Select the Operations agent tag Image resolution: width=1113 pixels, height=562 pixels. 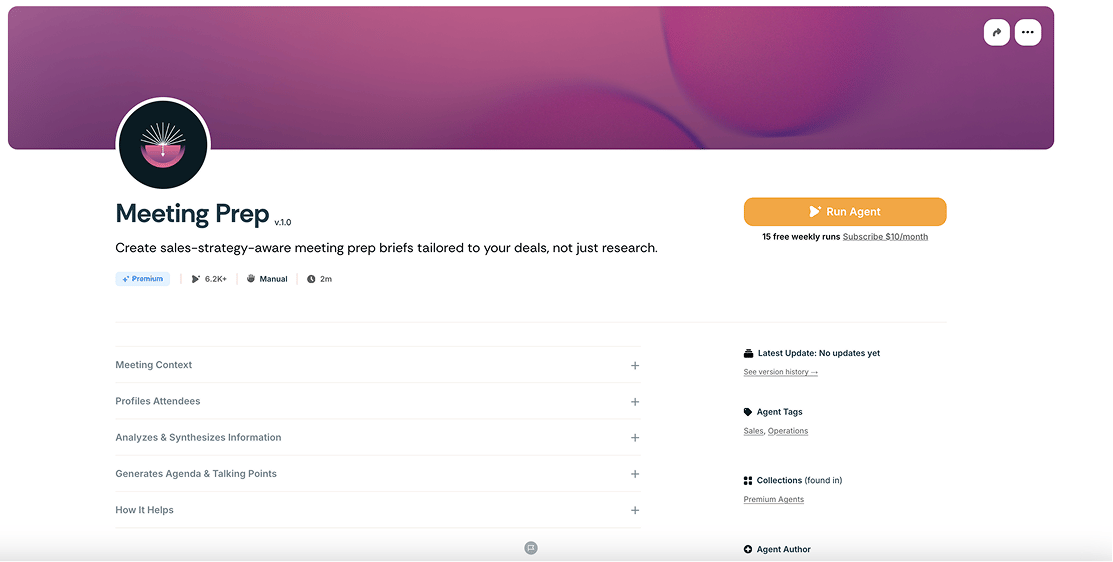(788, 431)
